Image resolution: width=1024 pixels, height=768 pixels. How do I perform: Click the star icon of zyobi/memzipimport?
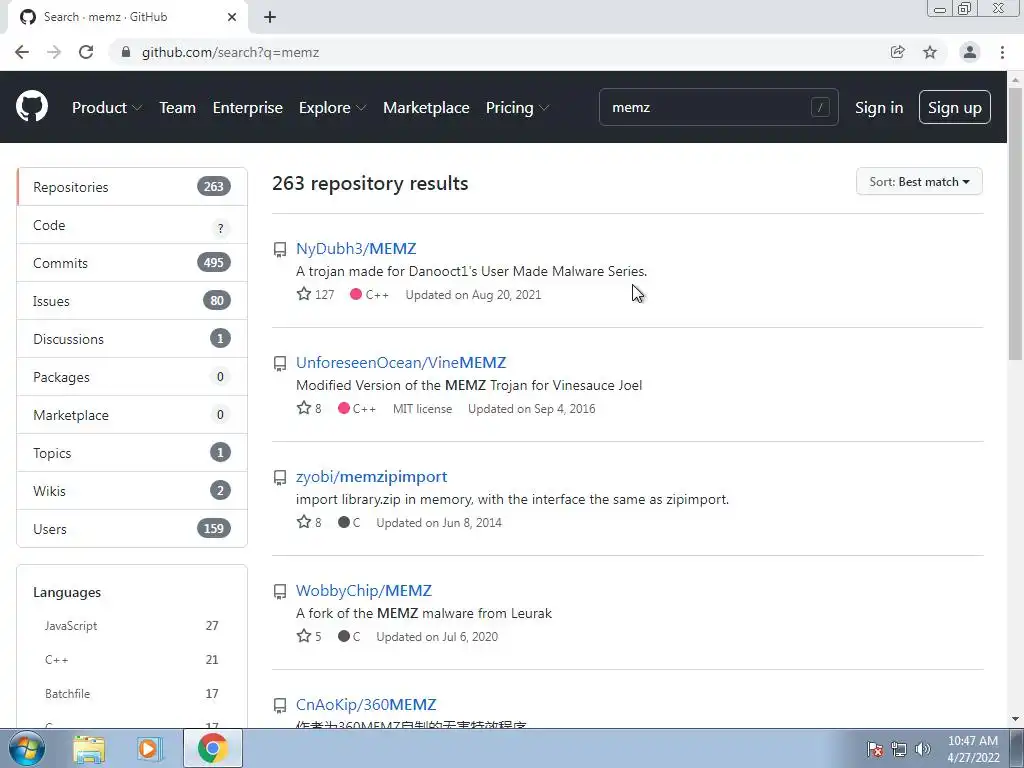tap(304, 522)
